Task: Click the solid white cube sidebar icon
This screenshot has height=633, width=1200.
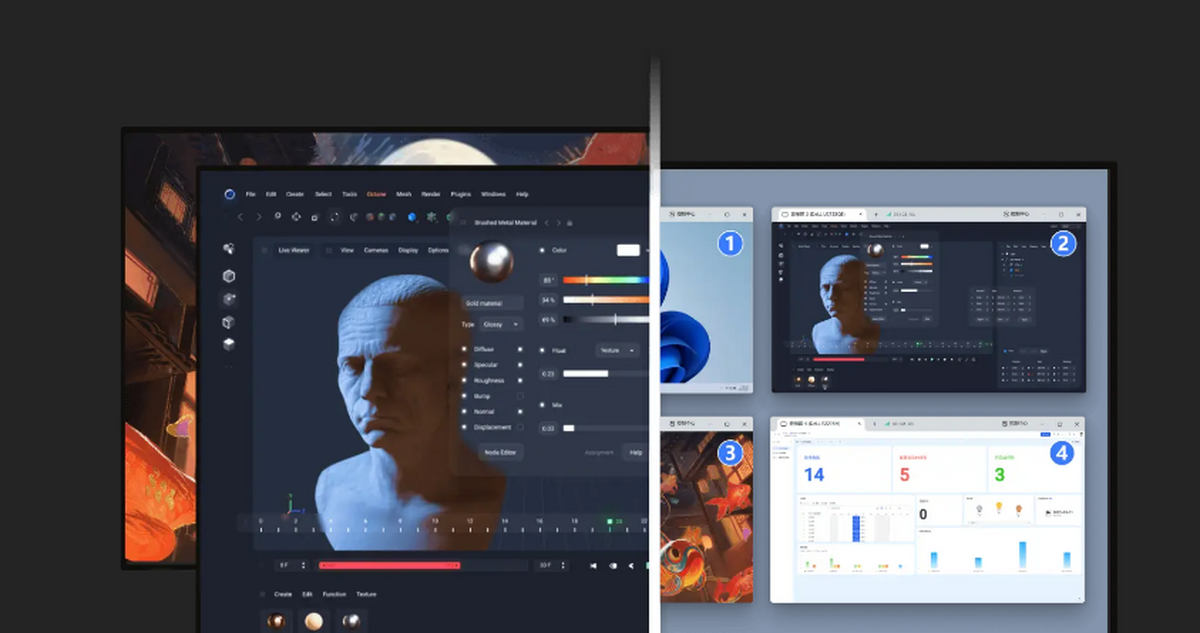Action: click(229, 344)
